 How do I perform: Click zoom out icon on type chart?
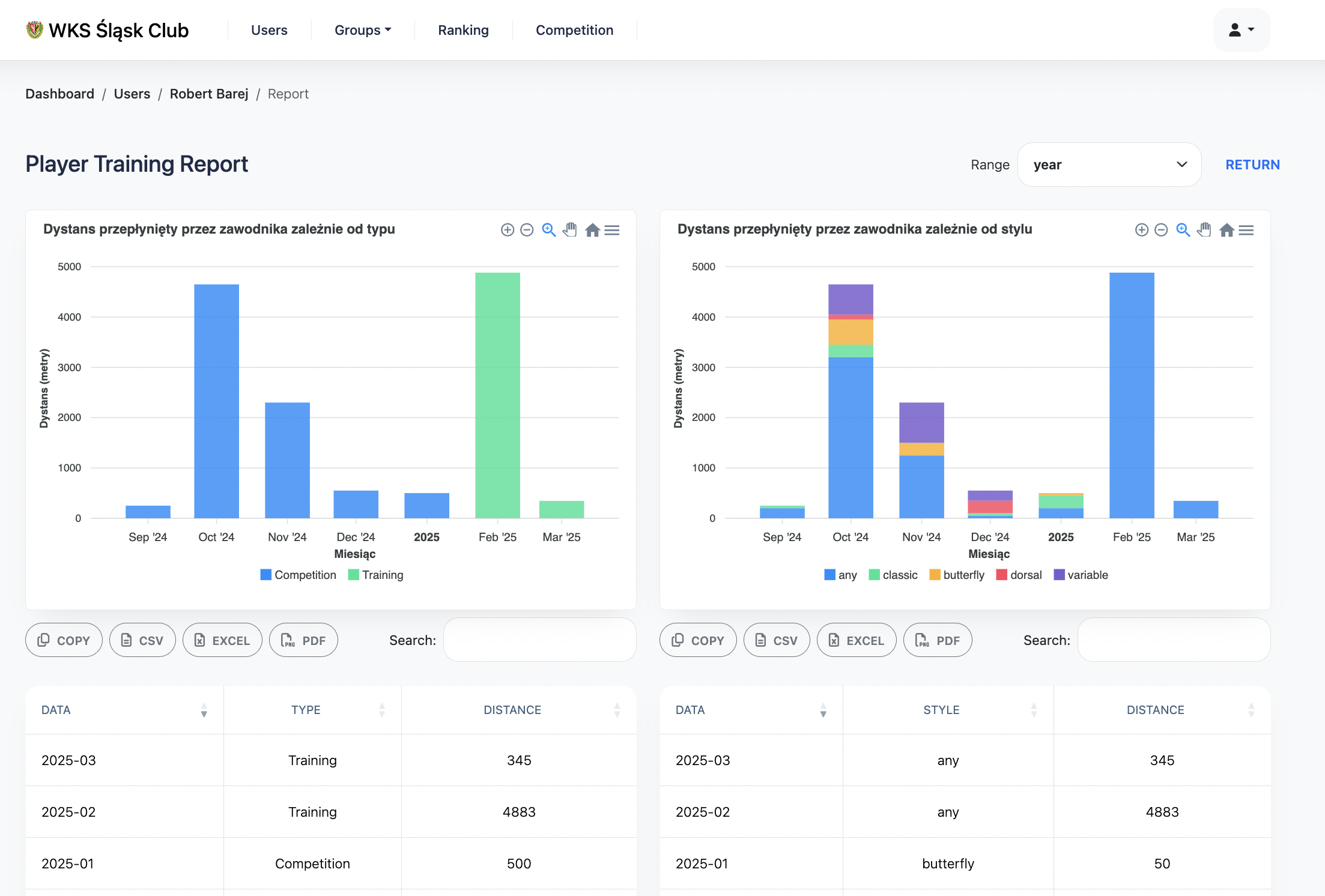(x=527, y=230)
